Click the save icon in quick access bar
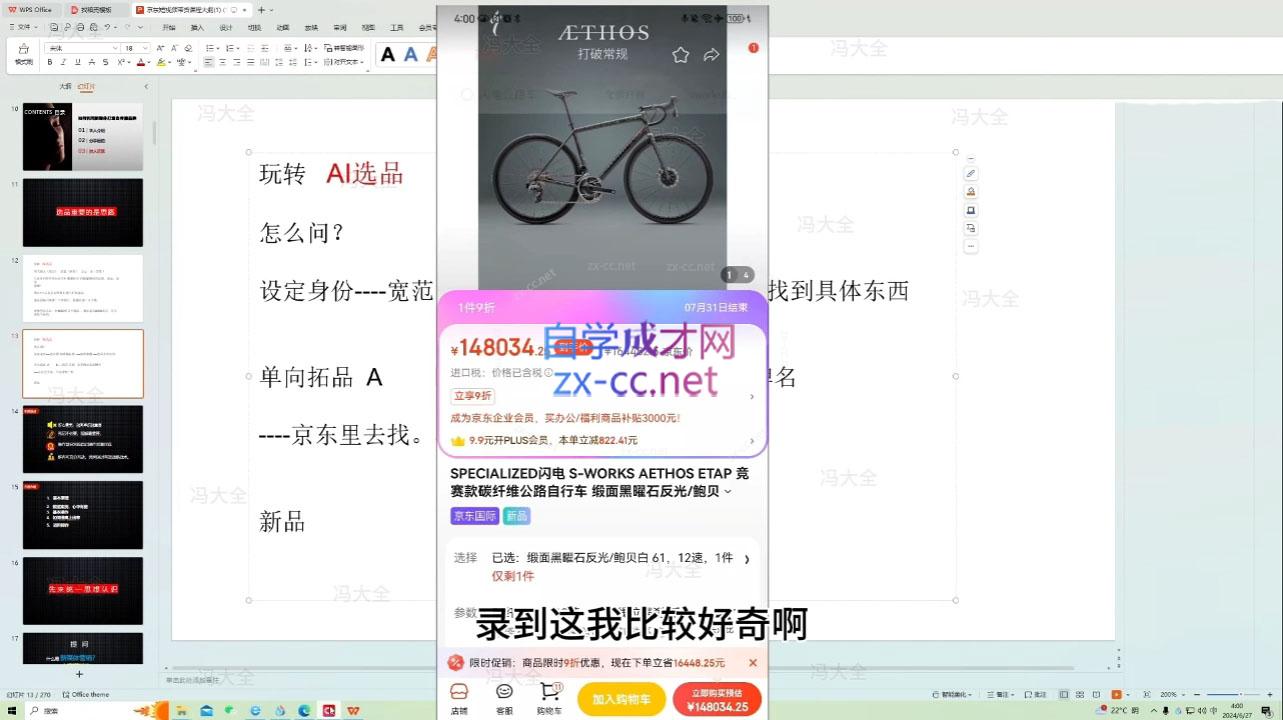The image size is (1283, 720). click(x=53, y=27)
